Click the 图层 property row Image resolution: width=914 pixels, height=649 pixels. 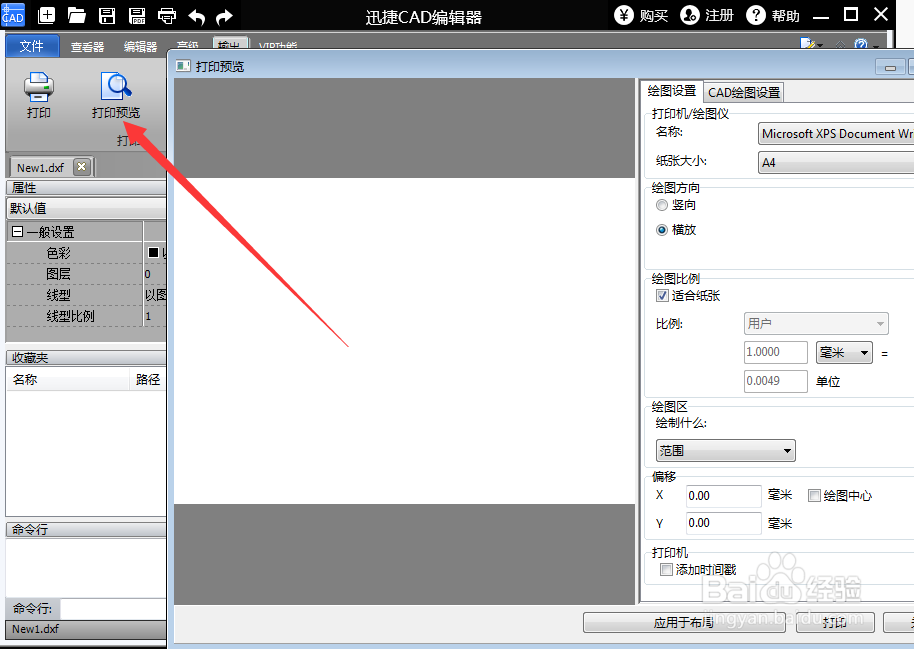click(86, 274)
